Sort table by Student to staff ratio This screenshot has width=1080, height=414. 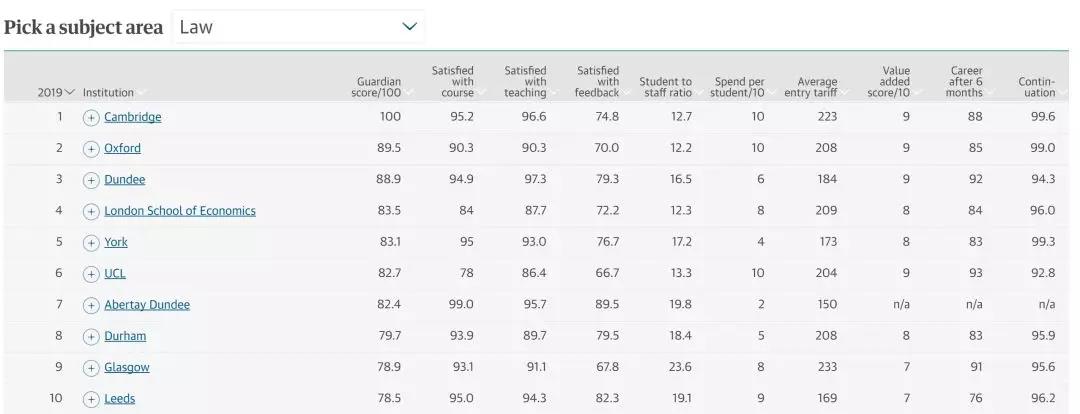click(665, 87)
